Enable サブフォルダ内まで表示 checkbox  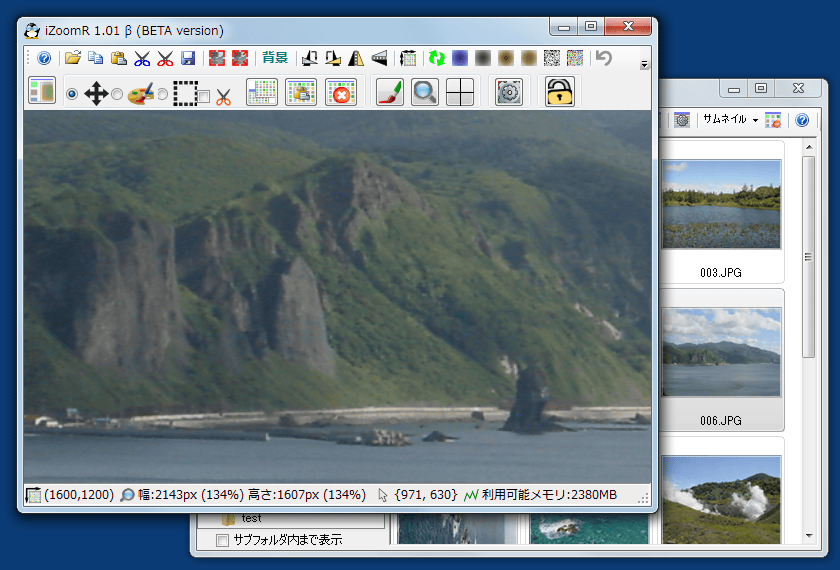[x=222, y=540]
